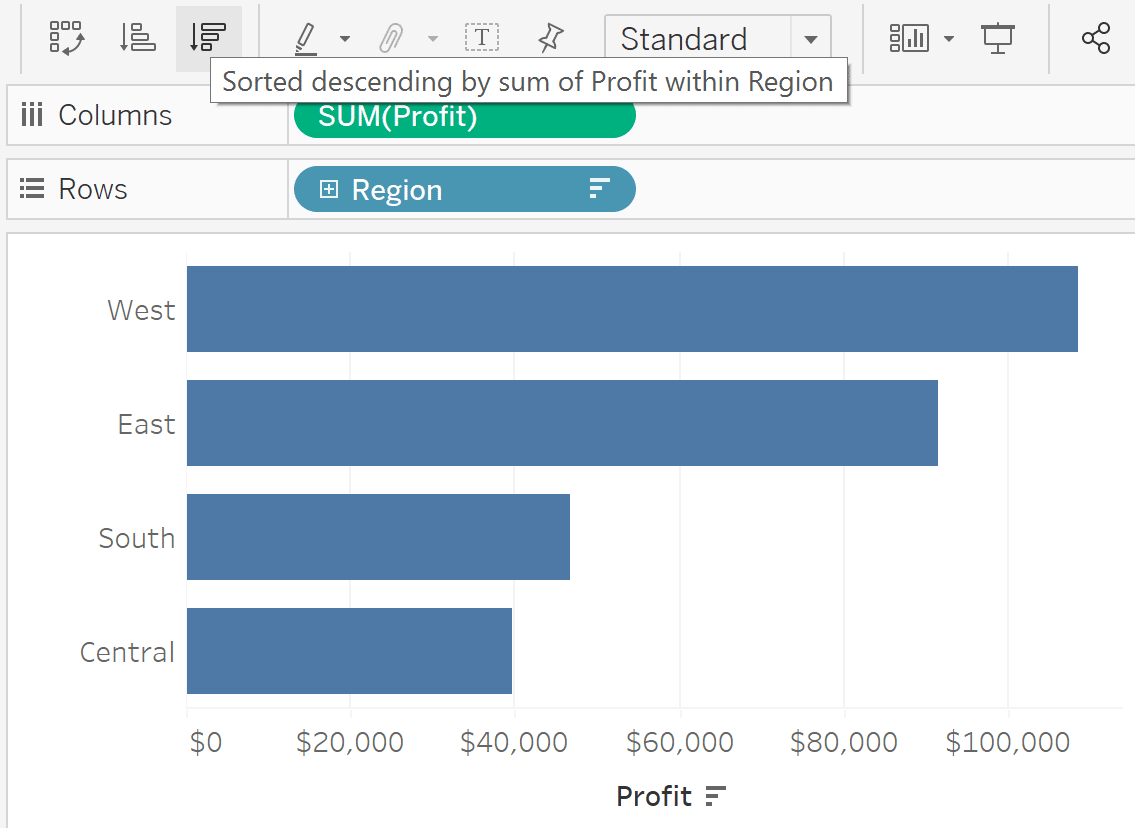Click the sort icon next to Profit axis
The height and width of the screenshot is (828, 1135).
715,796
